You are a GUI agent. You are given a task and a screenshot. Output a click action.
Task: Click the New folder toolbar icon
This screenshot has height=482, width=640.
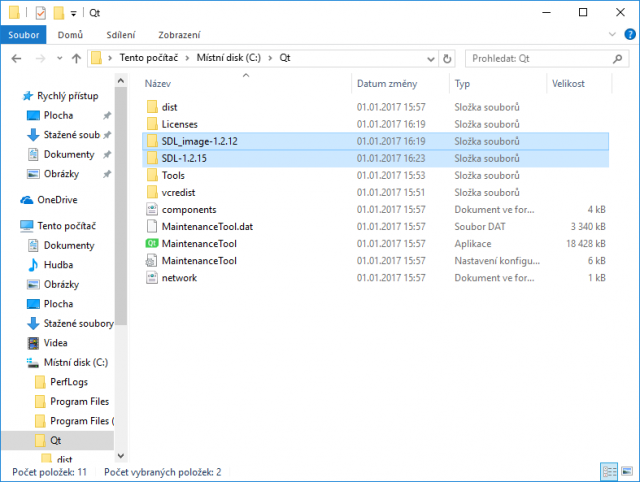[x=59, y=13]
